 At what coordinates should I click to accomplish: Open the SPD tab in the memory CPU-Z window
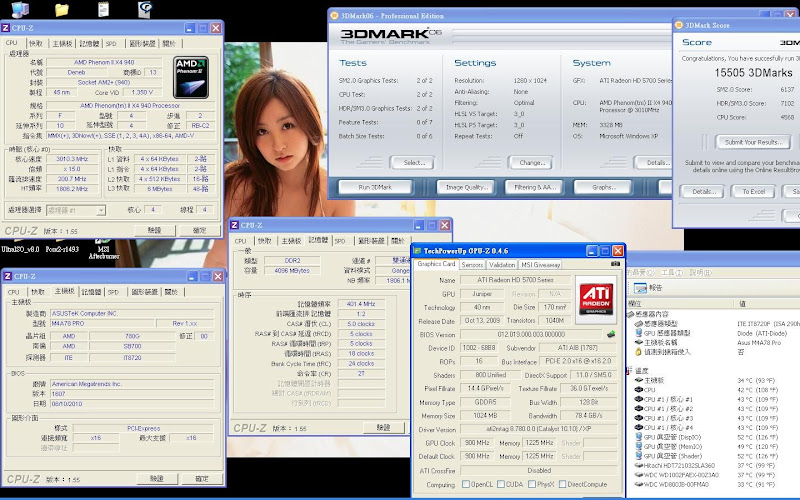(x=340, y=241)
